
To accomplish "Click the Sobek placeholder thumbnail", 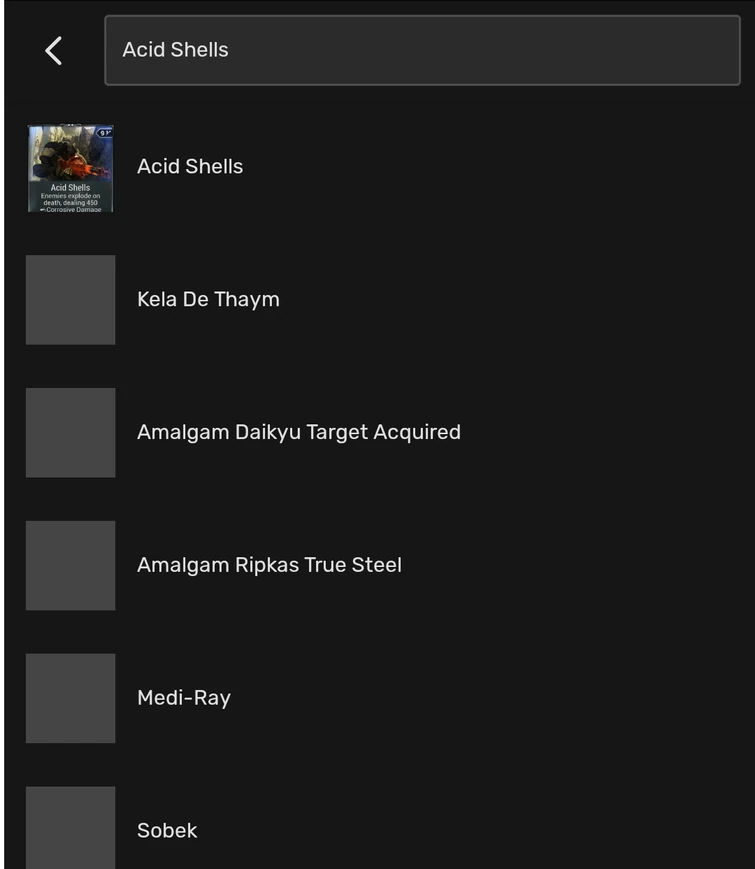I will pyautogui.click(x=70, y=828).
